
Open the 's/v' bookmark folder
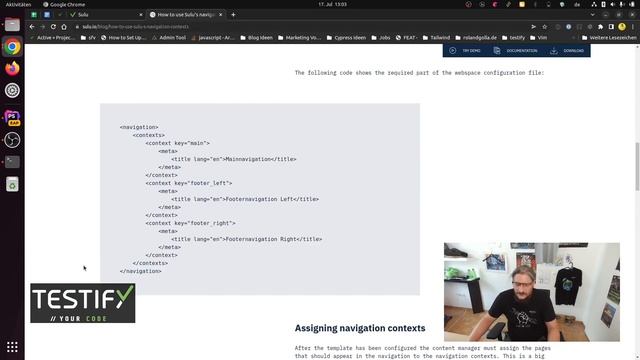click(88, 38)
